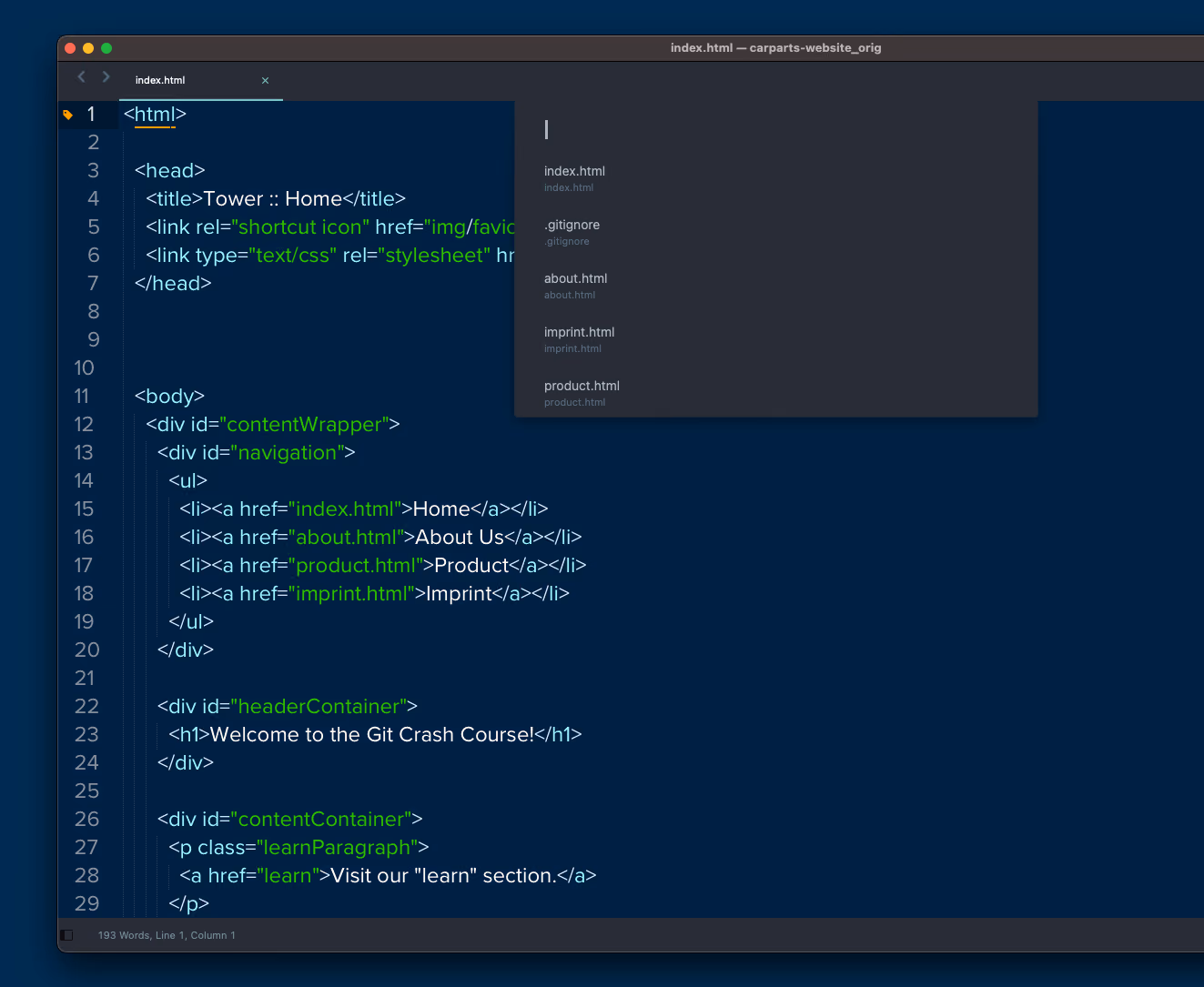
Task: Click line number 26 in the gutter
Action: point(86,820)
